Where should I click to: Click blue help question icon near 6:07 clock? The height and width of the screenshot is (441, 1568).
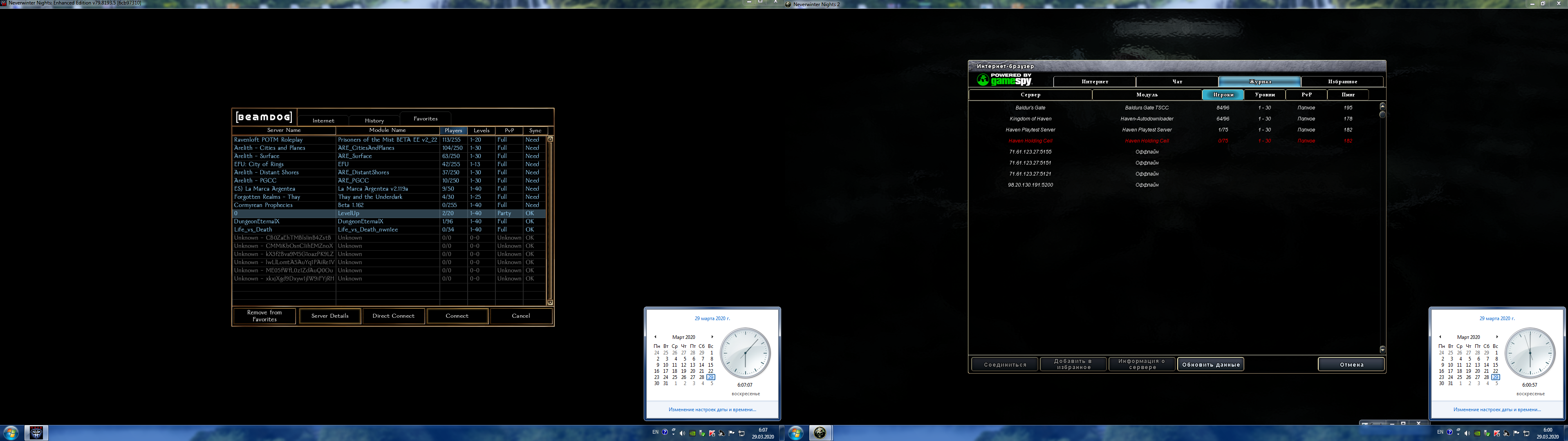tap(665, 432)
